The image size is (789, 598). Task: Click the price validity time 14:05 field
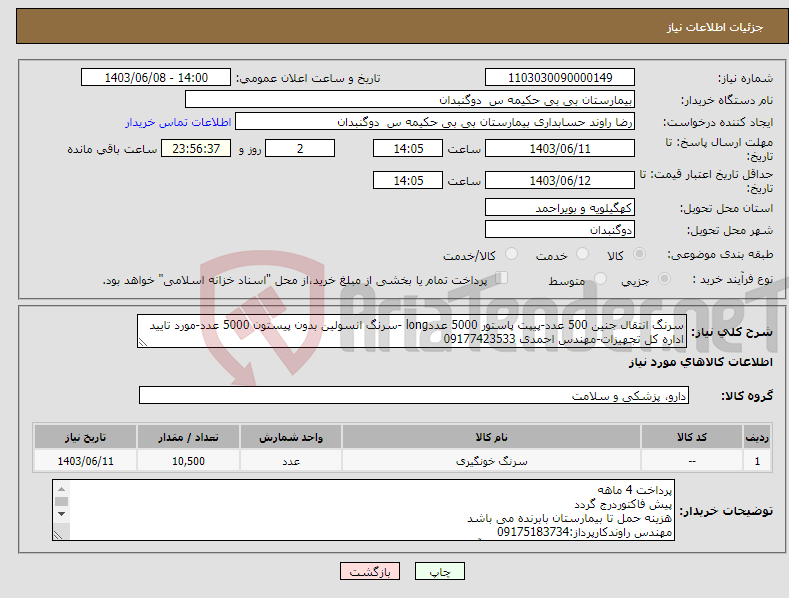408,180
